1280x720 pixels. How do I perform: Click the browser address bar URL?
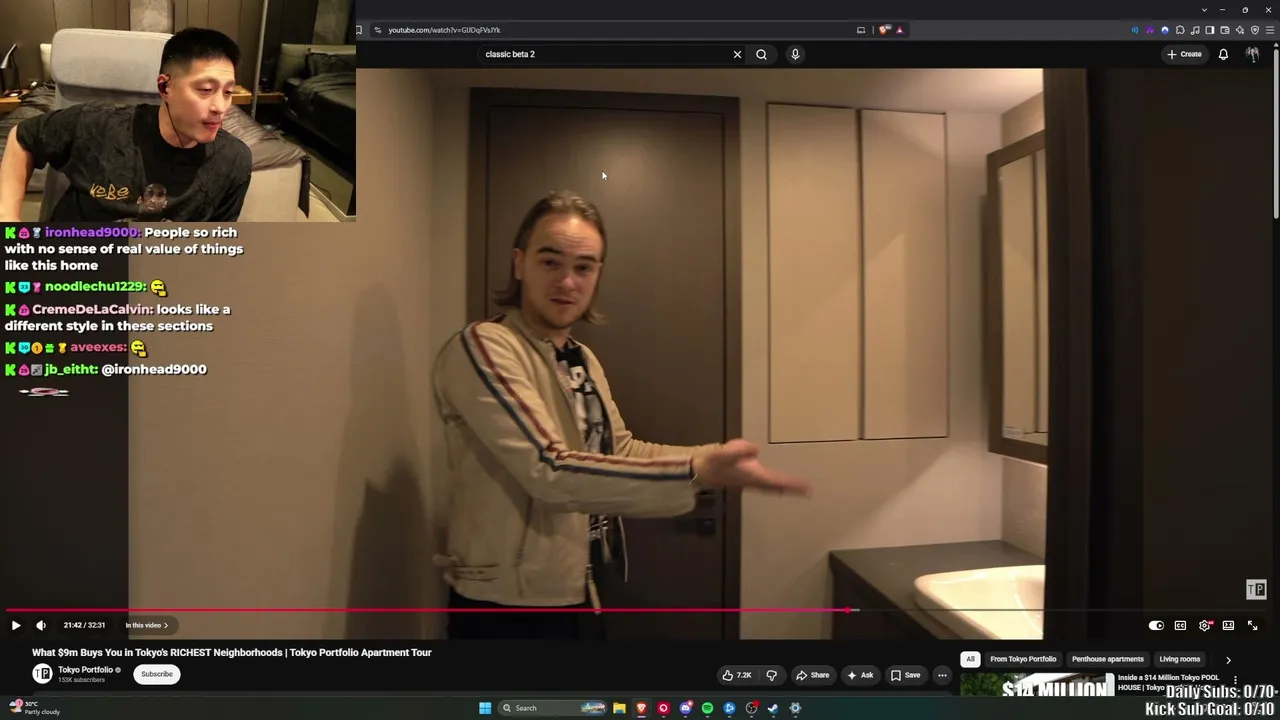(444, 30)
